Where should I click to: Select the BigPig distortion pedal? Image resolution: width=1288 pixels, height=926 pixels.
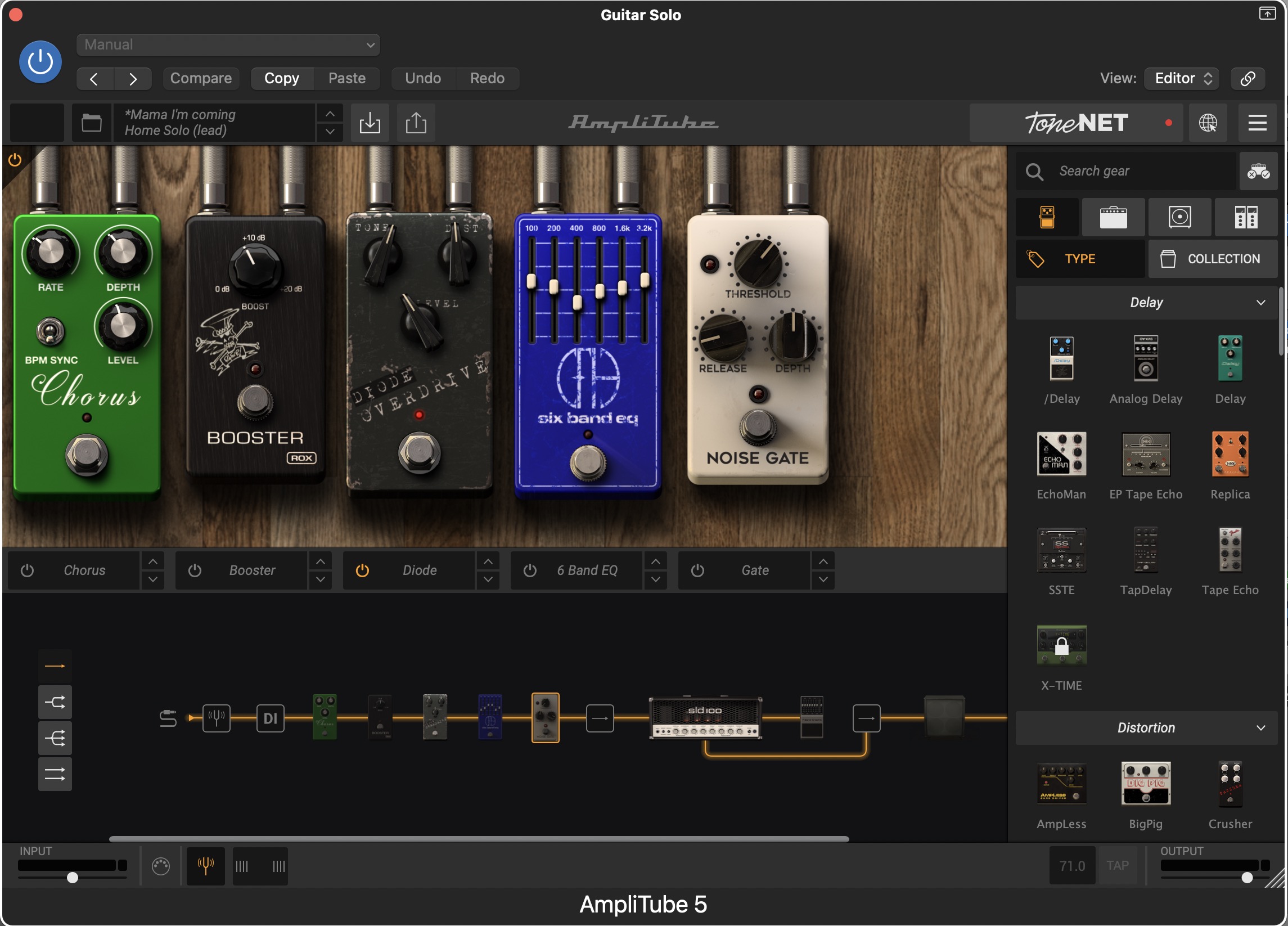[1146, 785]
